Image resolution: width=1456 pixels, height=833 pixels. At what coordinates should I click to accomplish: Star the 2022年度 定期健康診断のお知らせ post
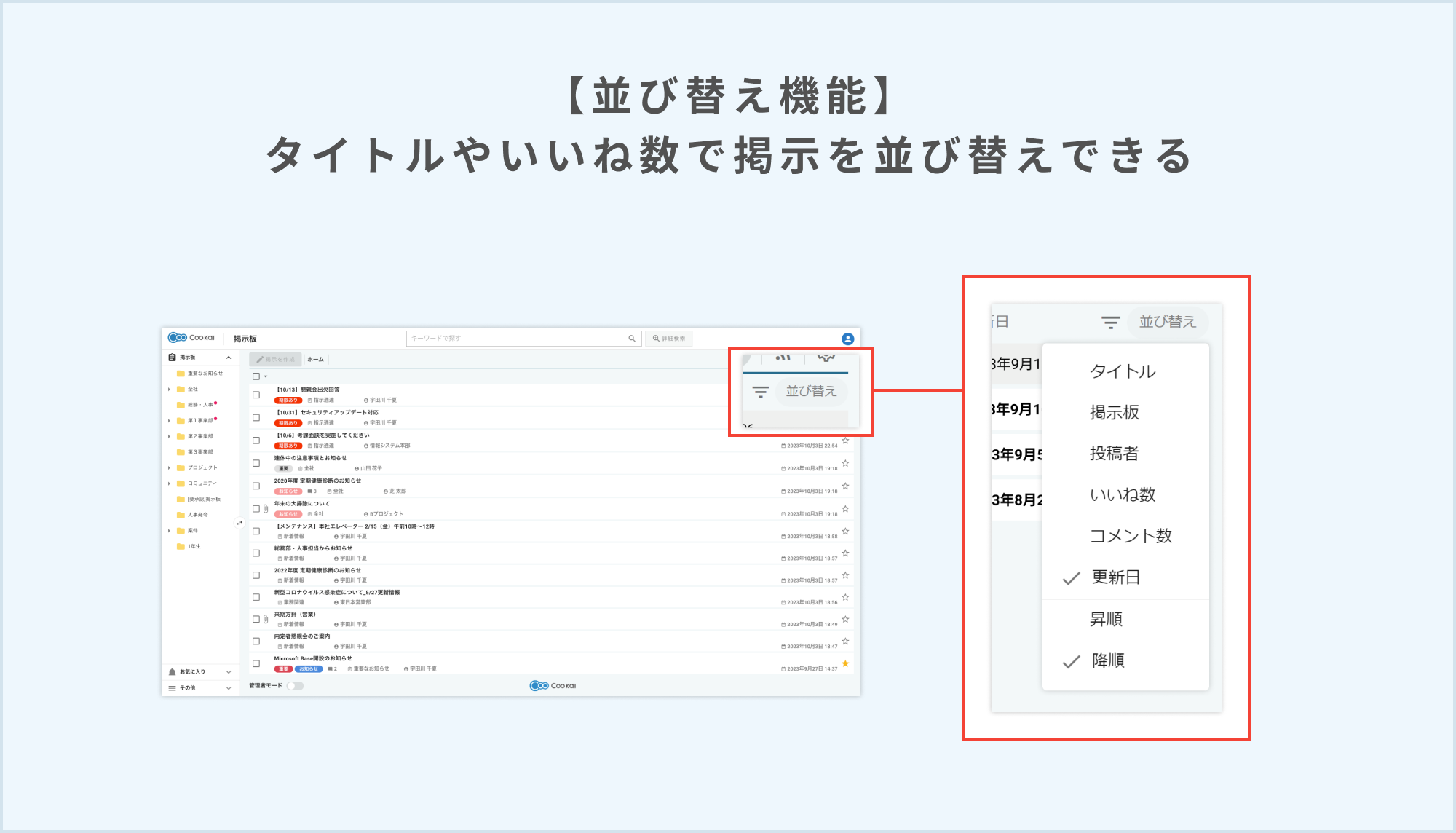point(845,575)
